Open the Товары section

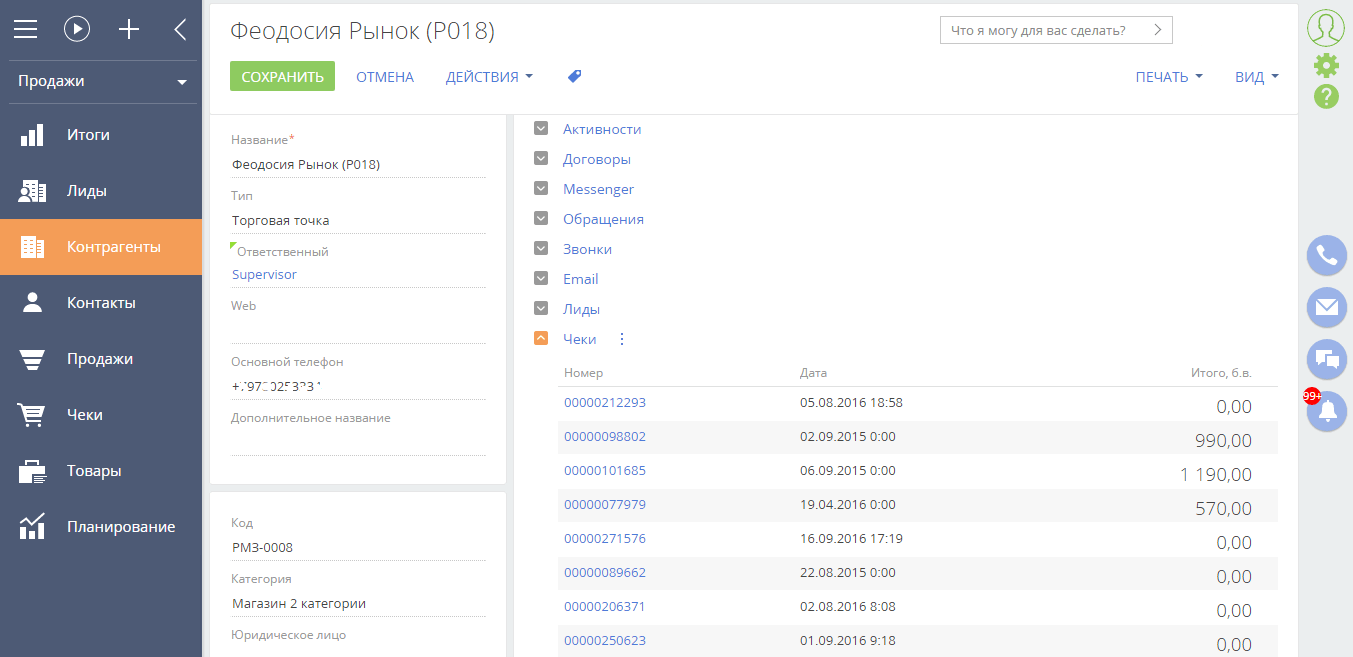pyautogui.click(x=101, y=471)
